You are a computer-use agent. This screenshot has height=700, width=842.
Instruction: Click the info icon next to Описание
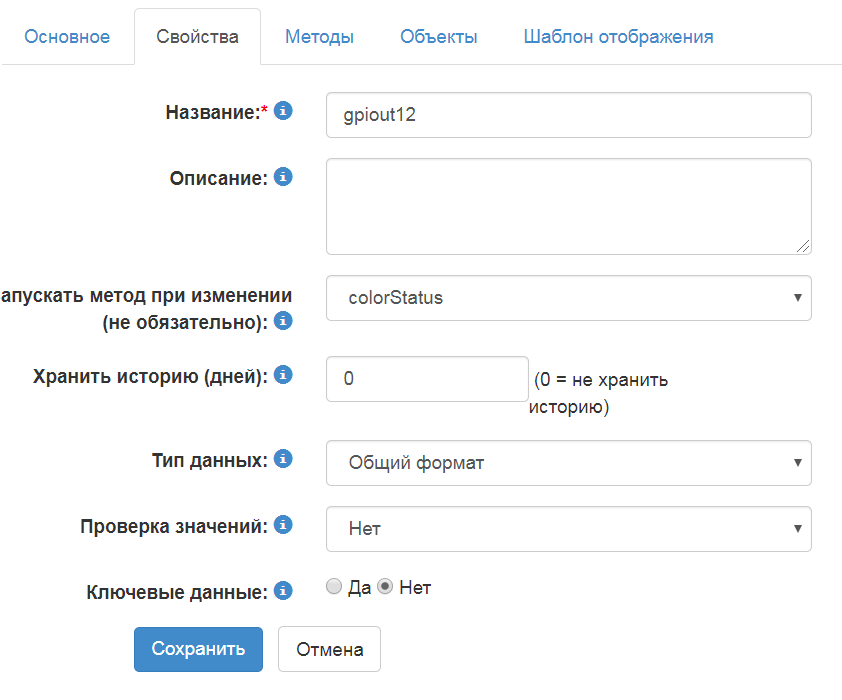pos(283,176)
